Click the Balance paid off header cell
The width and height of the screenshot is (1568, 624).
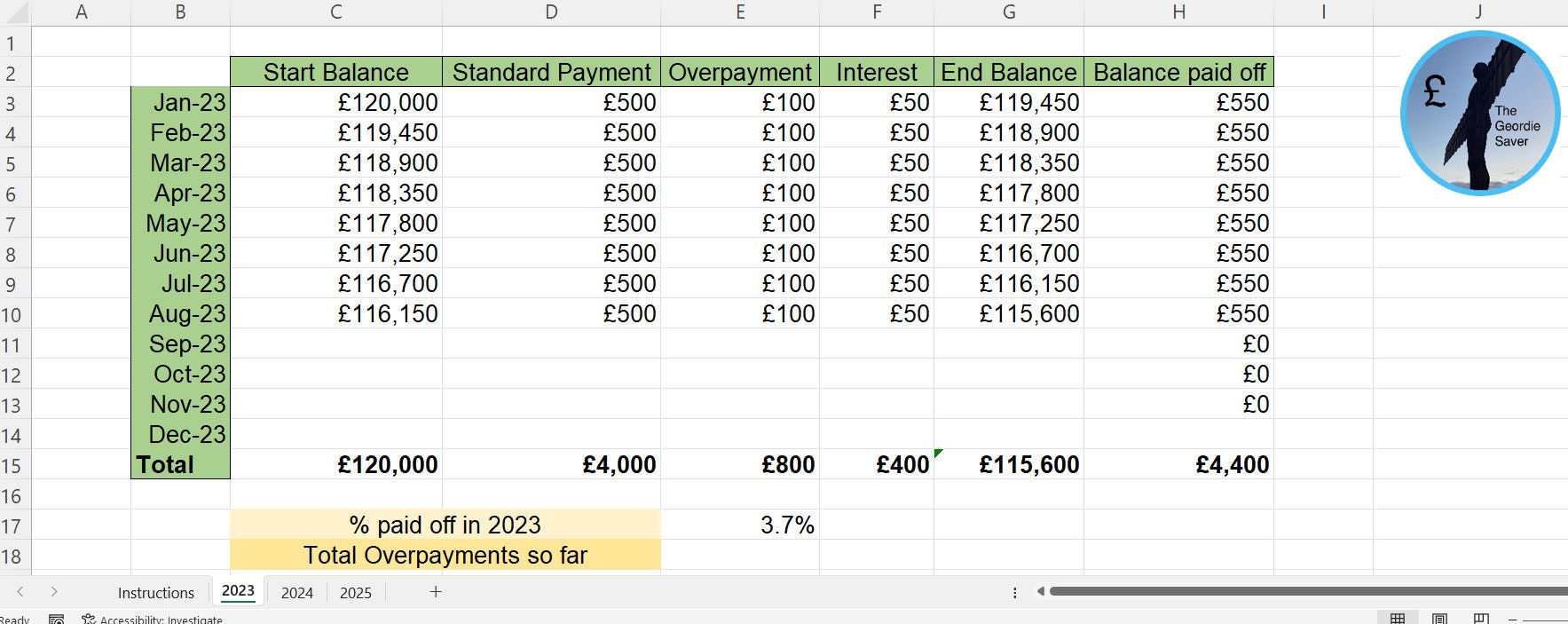(1178, 72)
